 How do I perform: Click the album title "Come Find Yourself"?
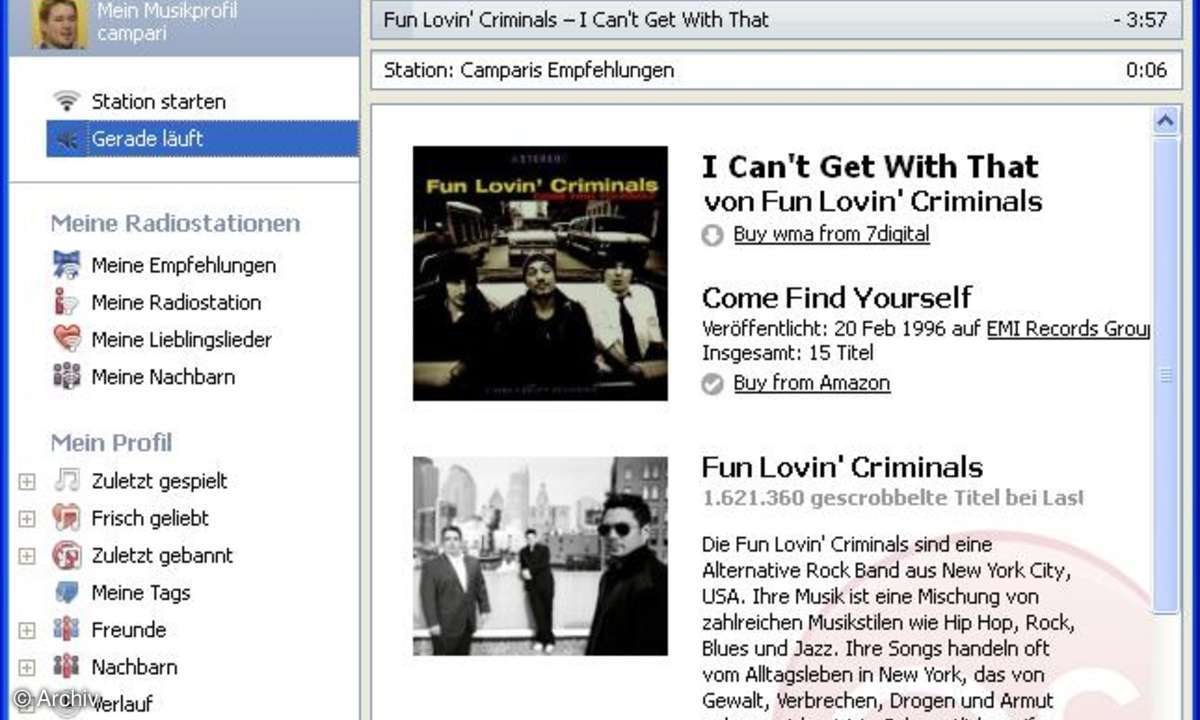pos(837,297)
